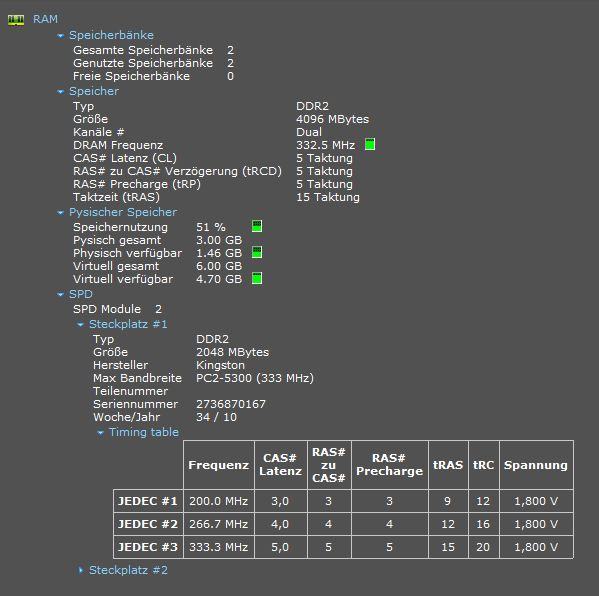Click the 4.70 GB virtual available value
599x596 pixels.
click(219, 279)
